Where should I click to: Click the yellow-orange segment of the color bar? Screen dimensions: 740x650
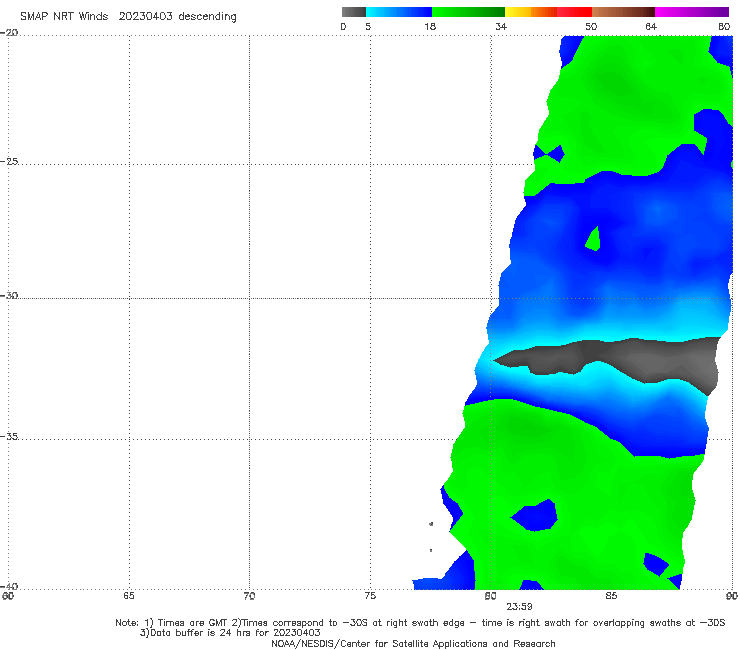[531, 12]
